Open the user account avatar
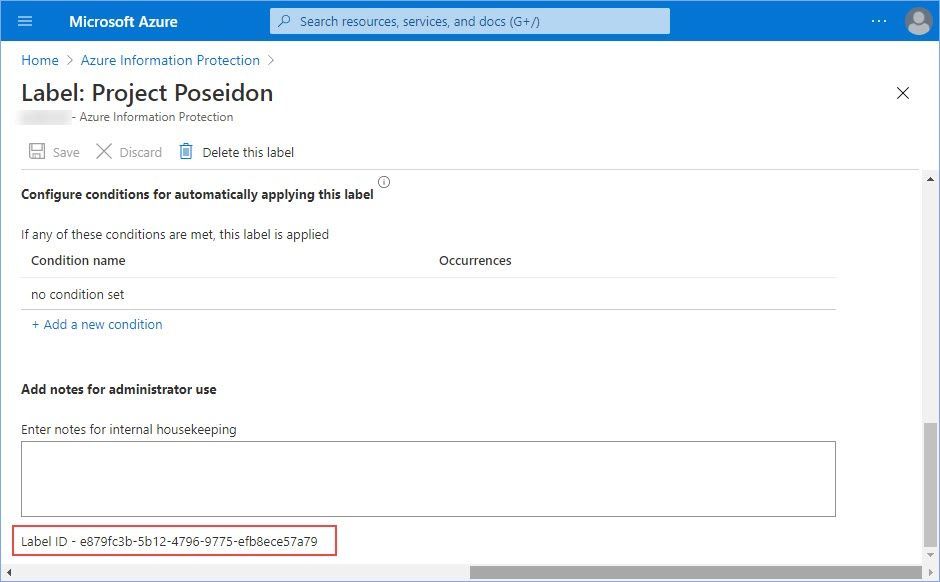 [918, 22]
